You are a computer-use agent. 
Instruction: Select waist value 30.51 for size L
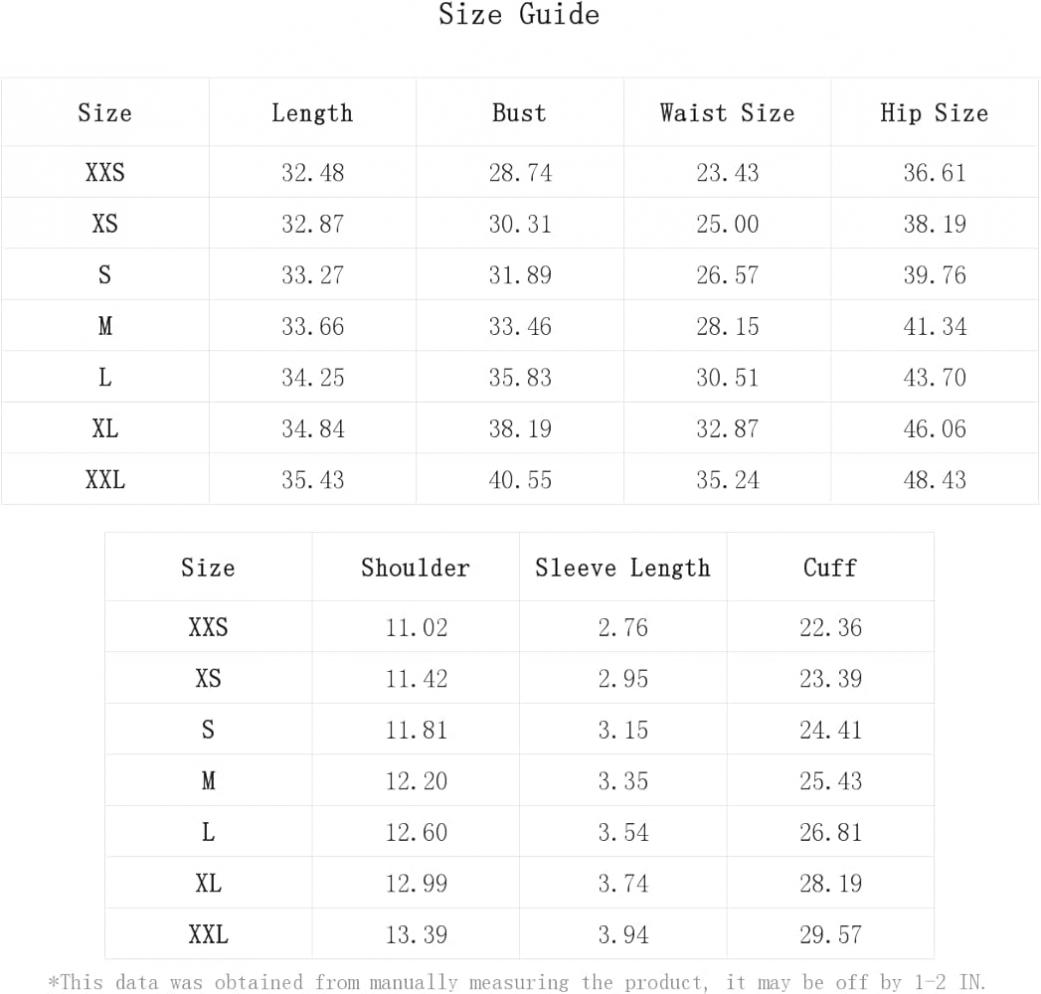727,377
